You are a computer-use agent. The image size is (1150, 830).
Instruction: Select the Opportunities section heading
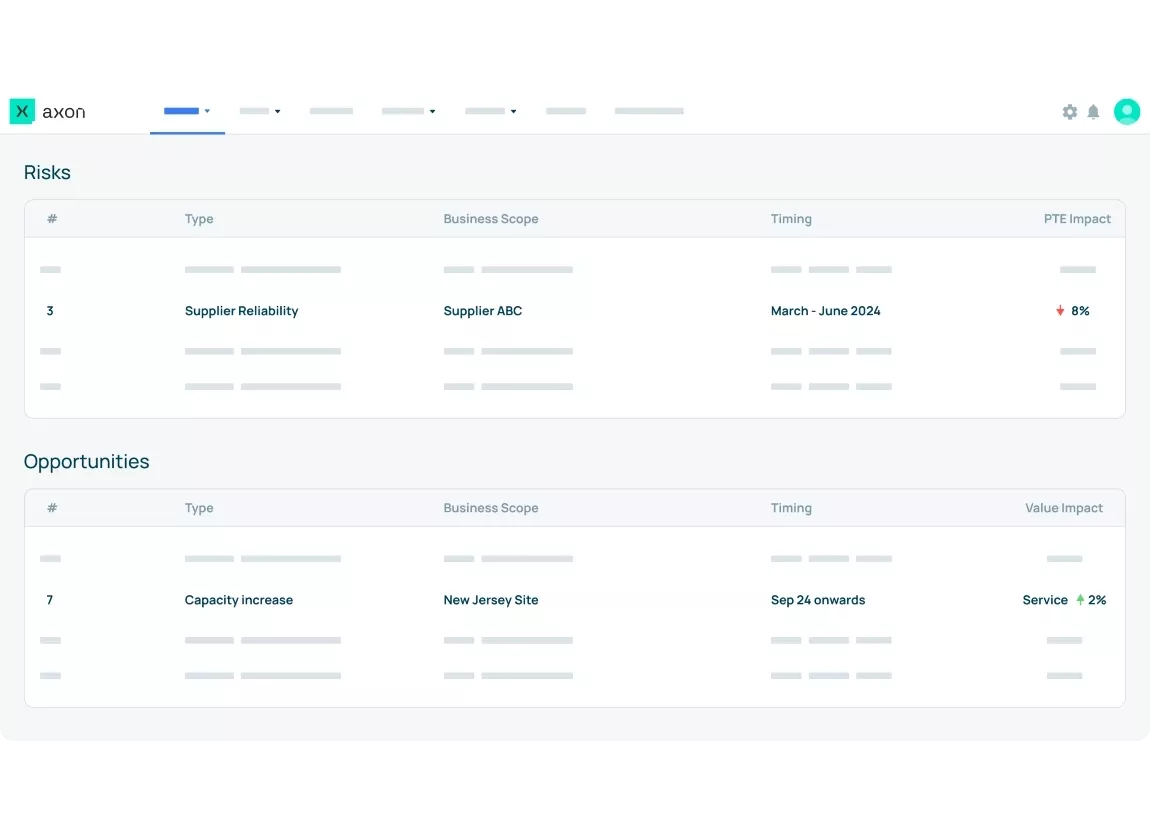pos(87,461)
